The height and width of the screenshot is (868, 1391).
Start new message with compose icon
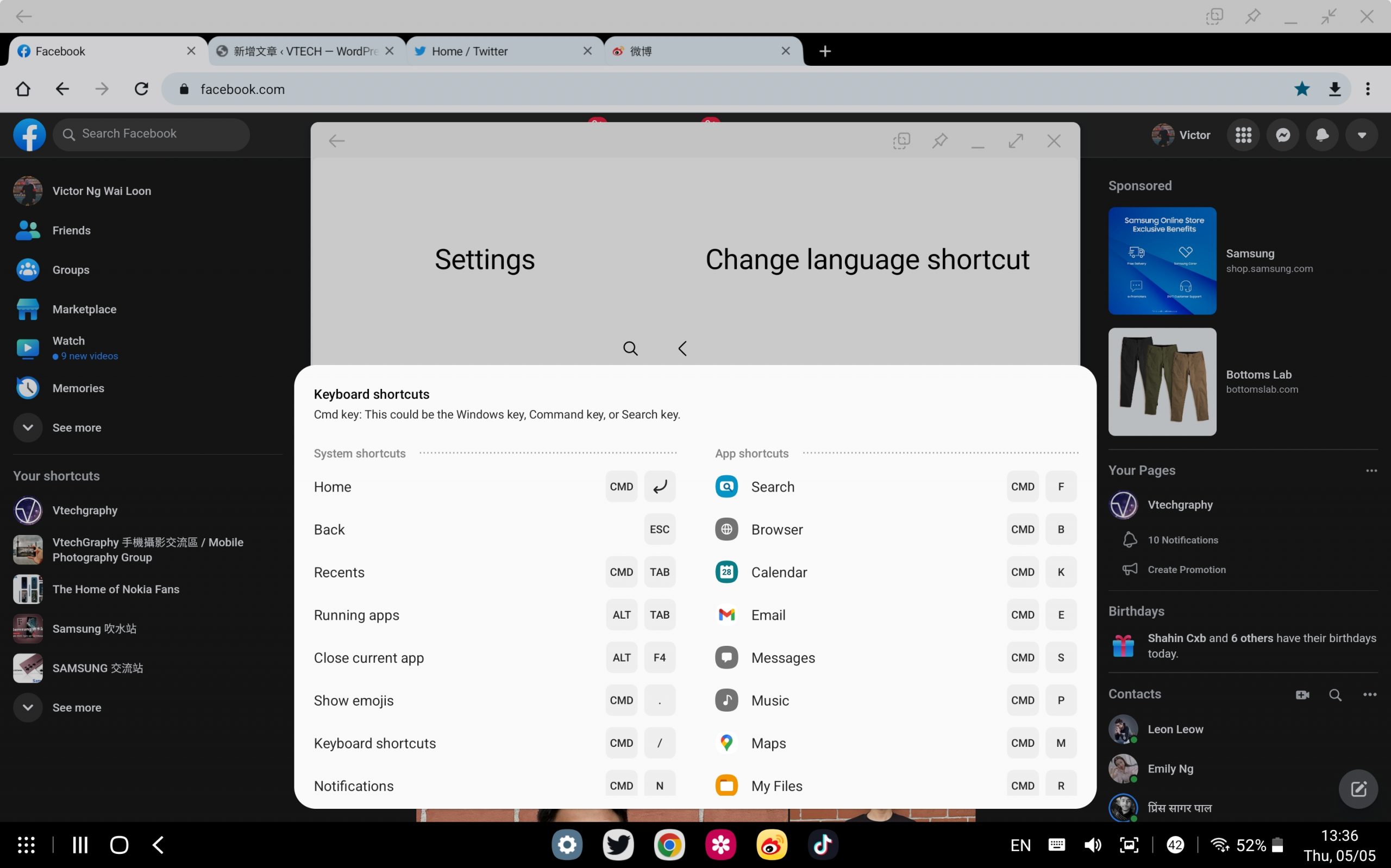click(1358, 789)
